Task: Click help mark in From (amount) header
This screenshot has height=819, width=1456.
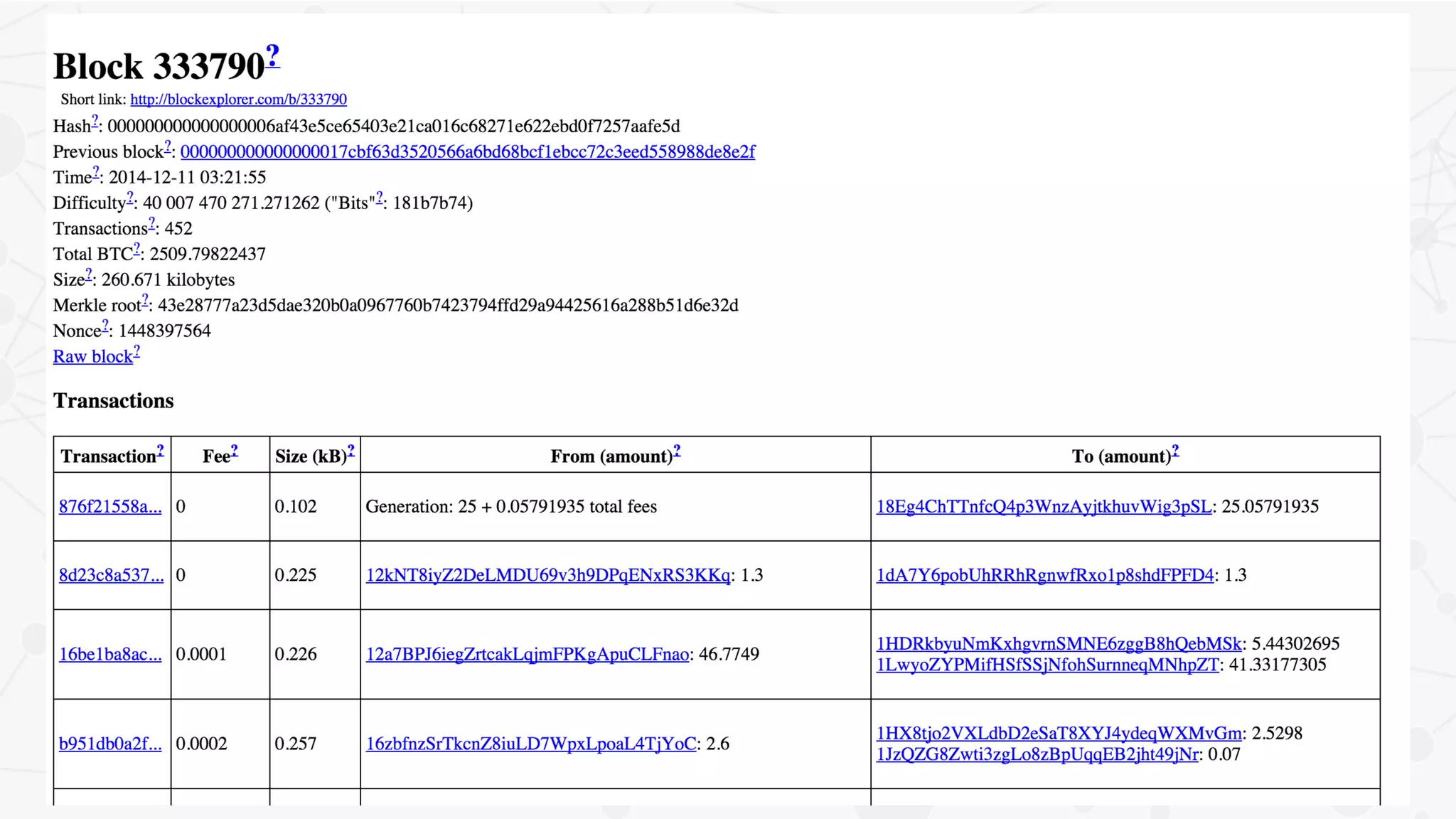Action: pos(677,451)
